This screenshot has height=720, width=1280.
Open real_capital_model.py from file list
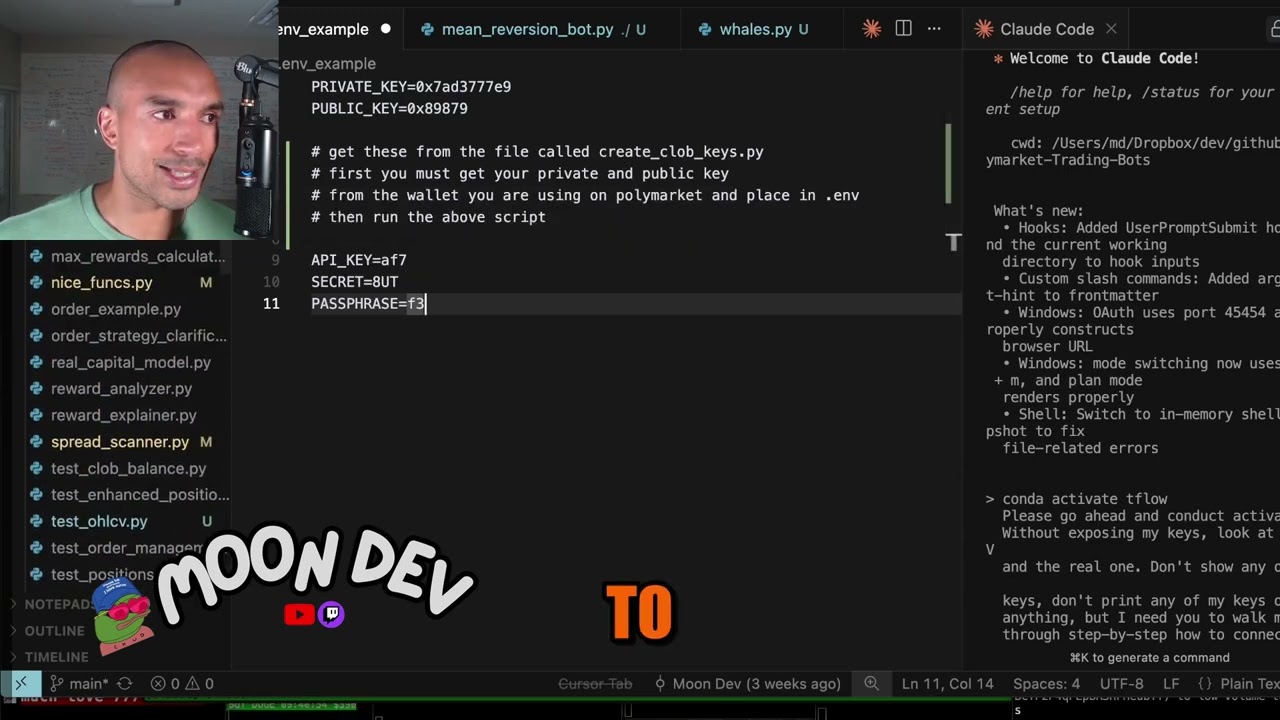point(131,362)
